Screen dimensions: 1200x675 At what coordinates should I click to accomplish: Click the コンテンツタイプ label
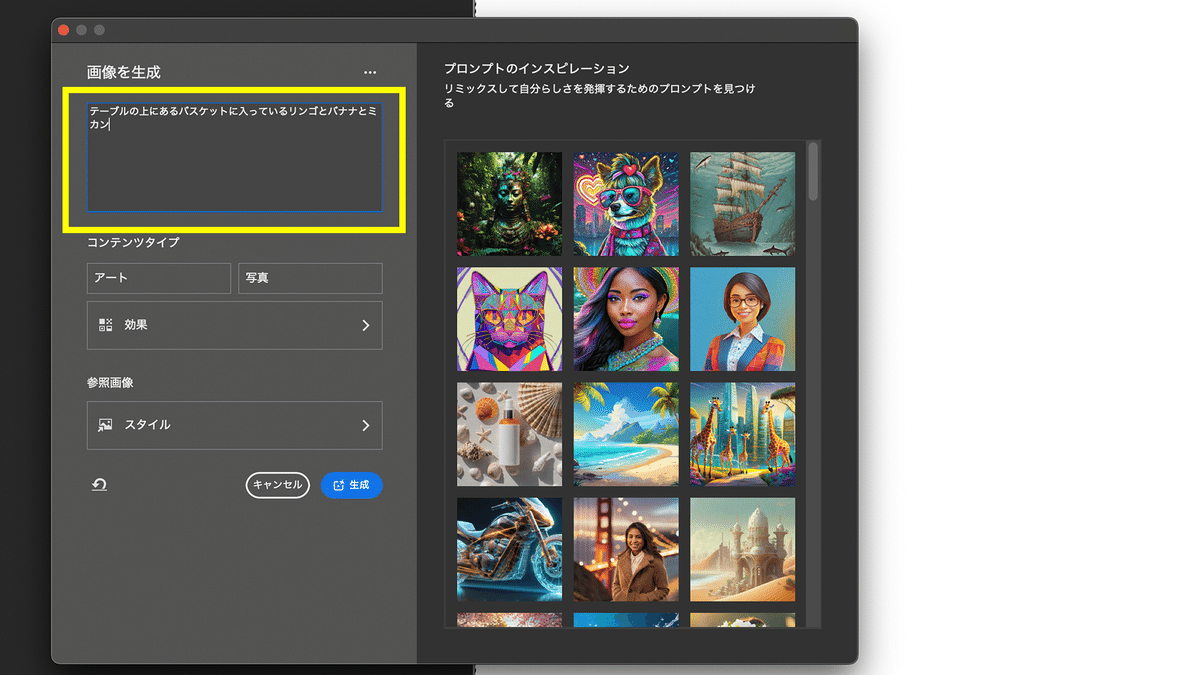tap(133, 242)
